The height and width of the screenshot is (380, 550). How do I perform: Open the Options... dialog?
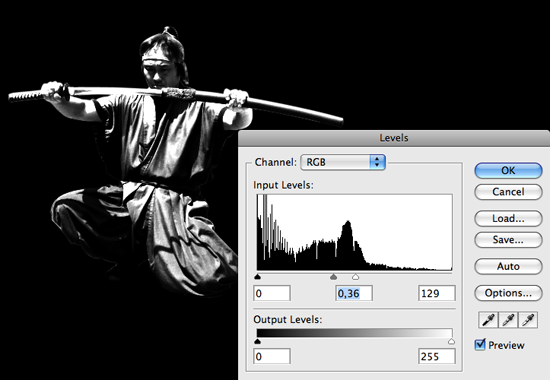click(508, 293)
